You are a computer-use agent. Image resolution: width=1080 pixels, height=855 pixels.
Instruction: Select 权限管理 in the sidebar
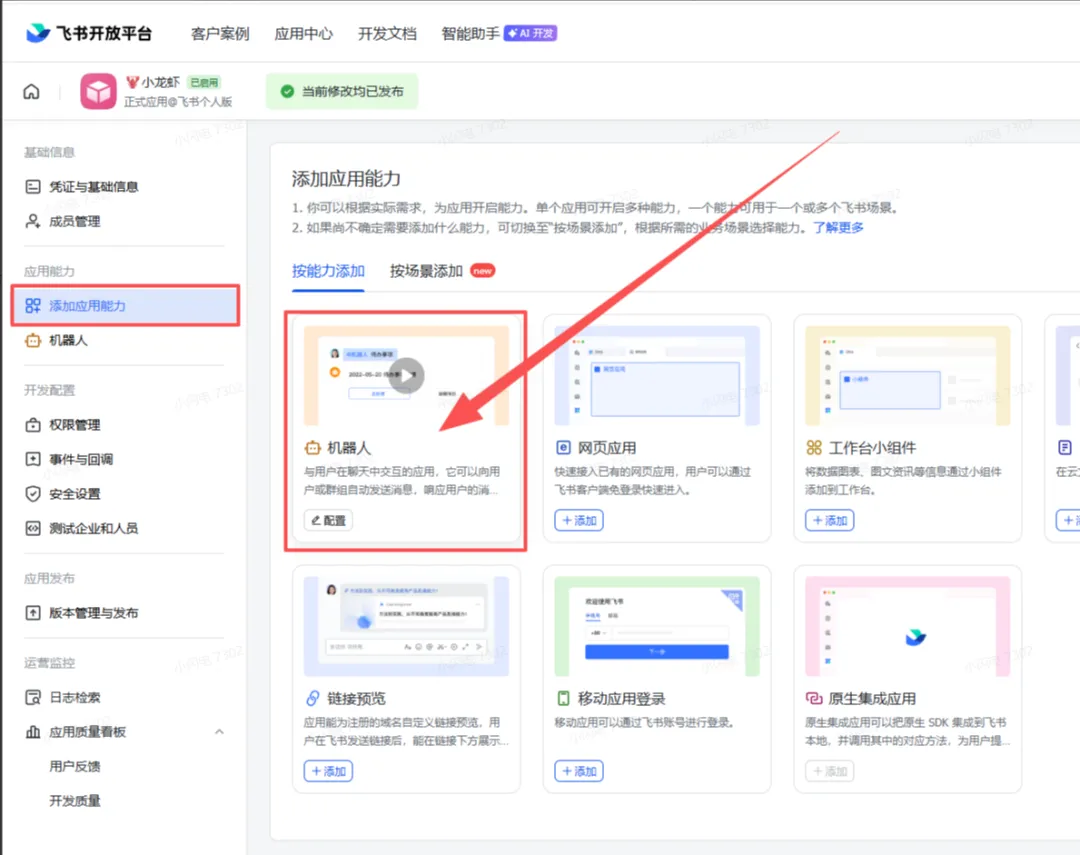click(74, 425)
